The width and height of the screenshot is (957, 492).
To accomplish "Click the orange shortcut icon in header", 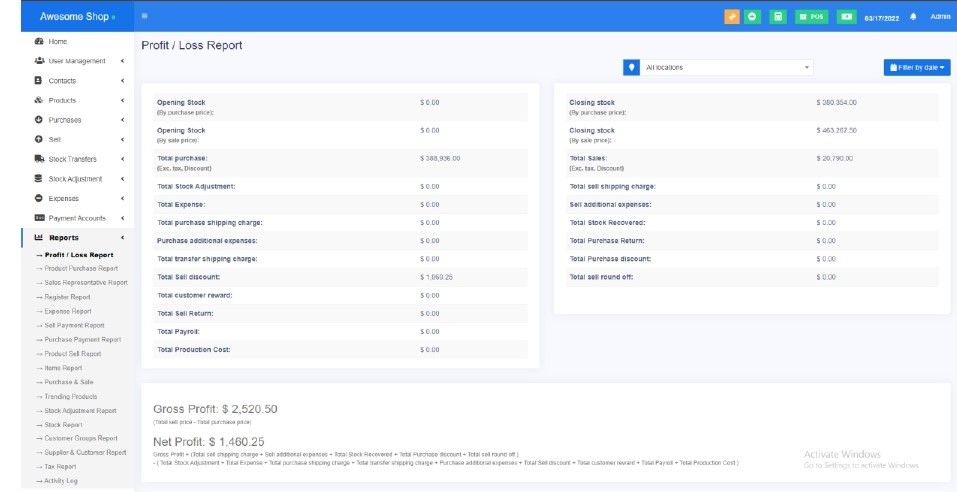I will (732, 16).
